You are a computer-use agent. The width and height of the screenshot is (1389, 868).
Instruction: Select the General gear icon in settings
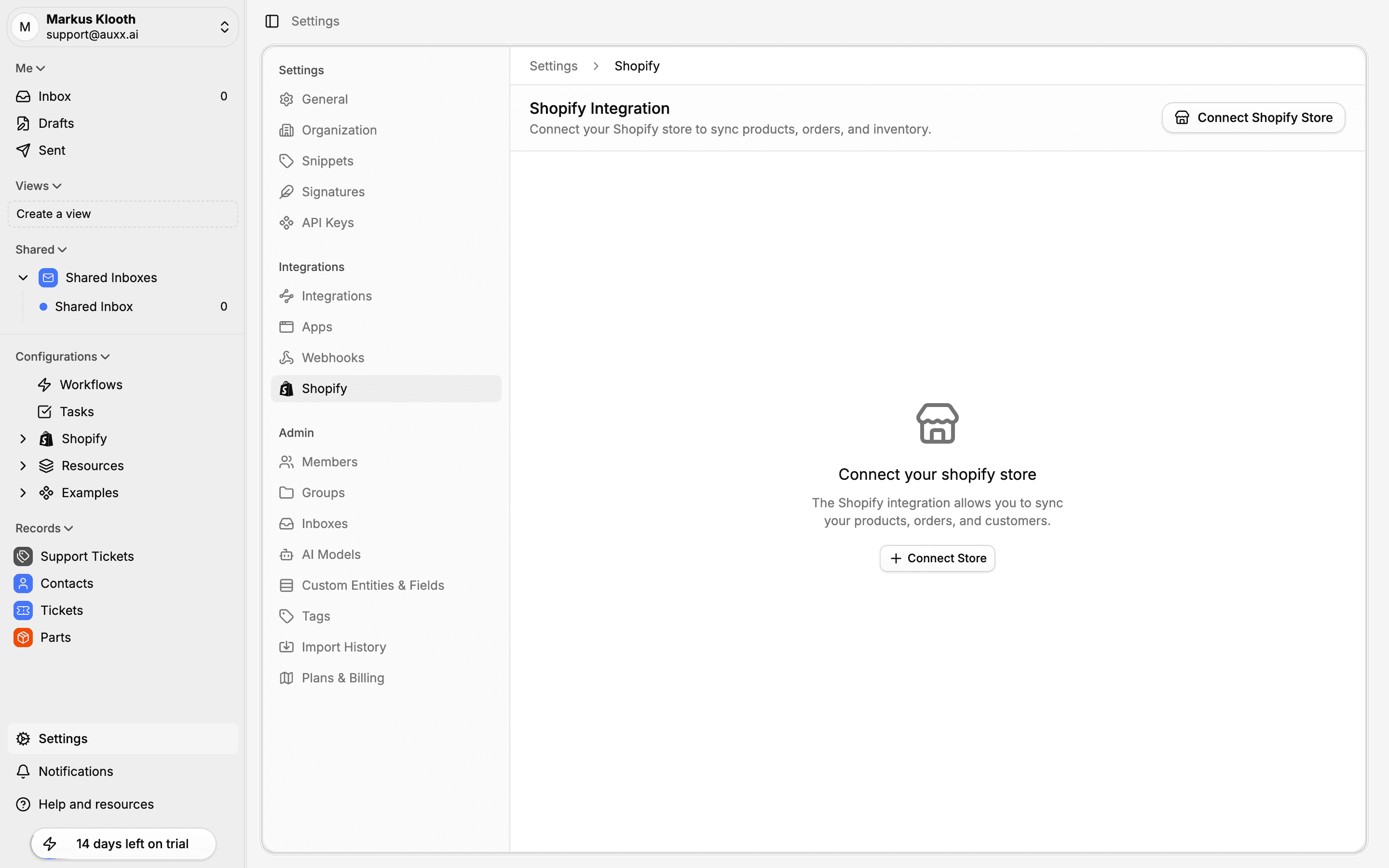click(286, 99)
